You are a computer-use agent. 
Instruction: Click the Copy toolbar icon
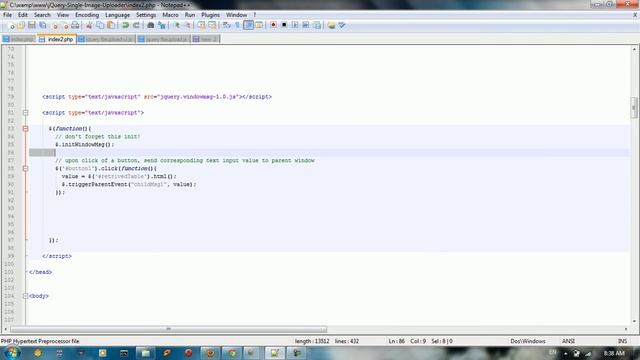pyautogui.click(x=100, y=25)
